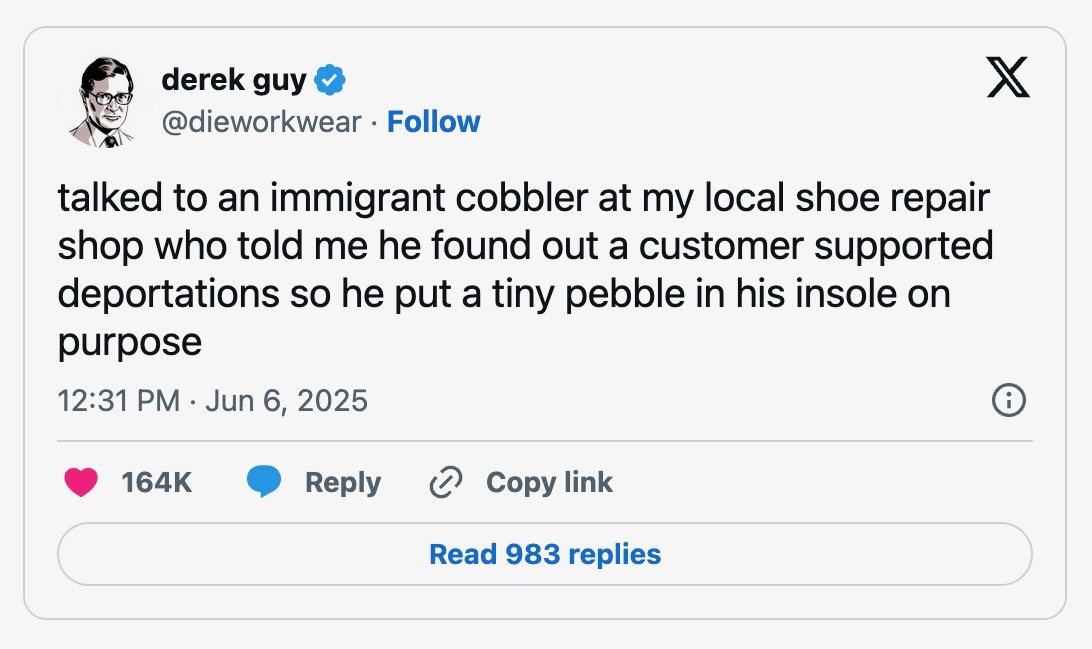Image resolution: width=1092 pixels, height=649 pixels.
Task: Select the Reply text label
Action: [343, 483]
